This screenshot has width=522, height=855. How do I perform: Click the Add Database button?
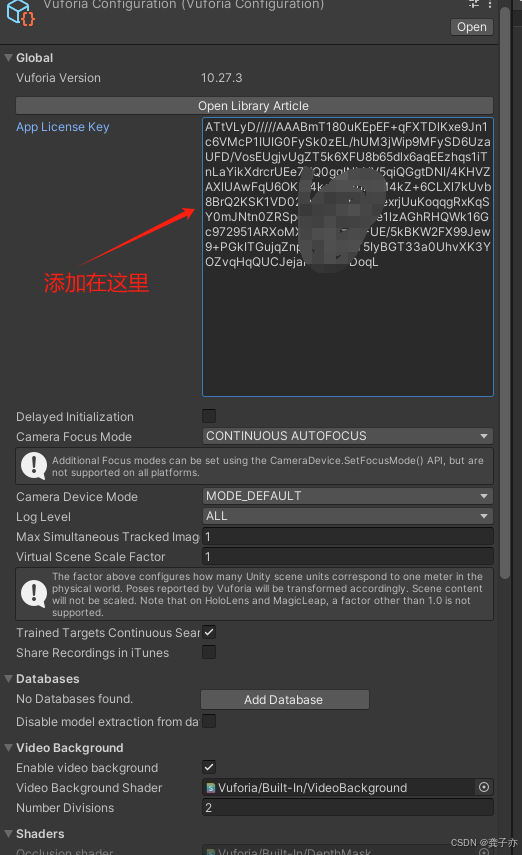pos(285,700)
